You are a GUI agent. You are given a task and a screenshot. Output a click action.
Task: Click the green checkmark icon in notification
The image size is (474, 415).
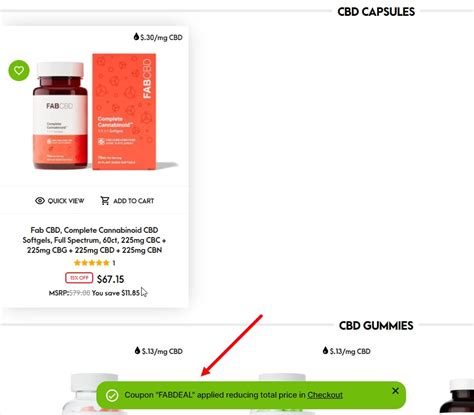pos(112,395)
